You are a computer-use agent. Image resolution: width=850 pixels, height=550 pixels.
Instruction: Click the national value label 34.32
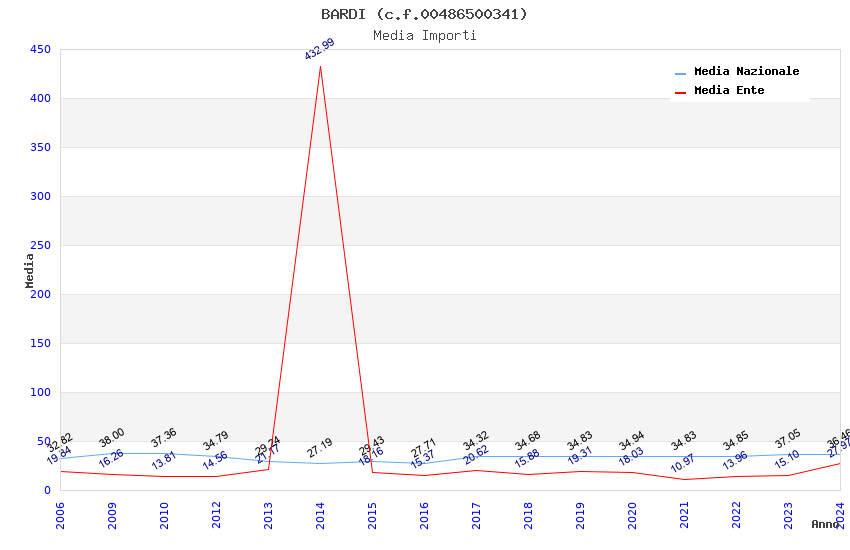click(476, 441)
